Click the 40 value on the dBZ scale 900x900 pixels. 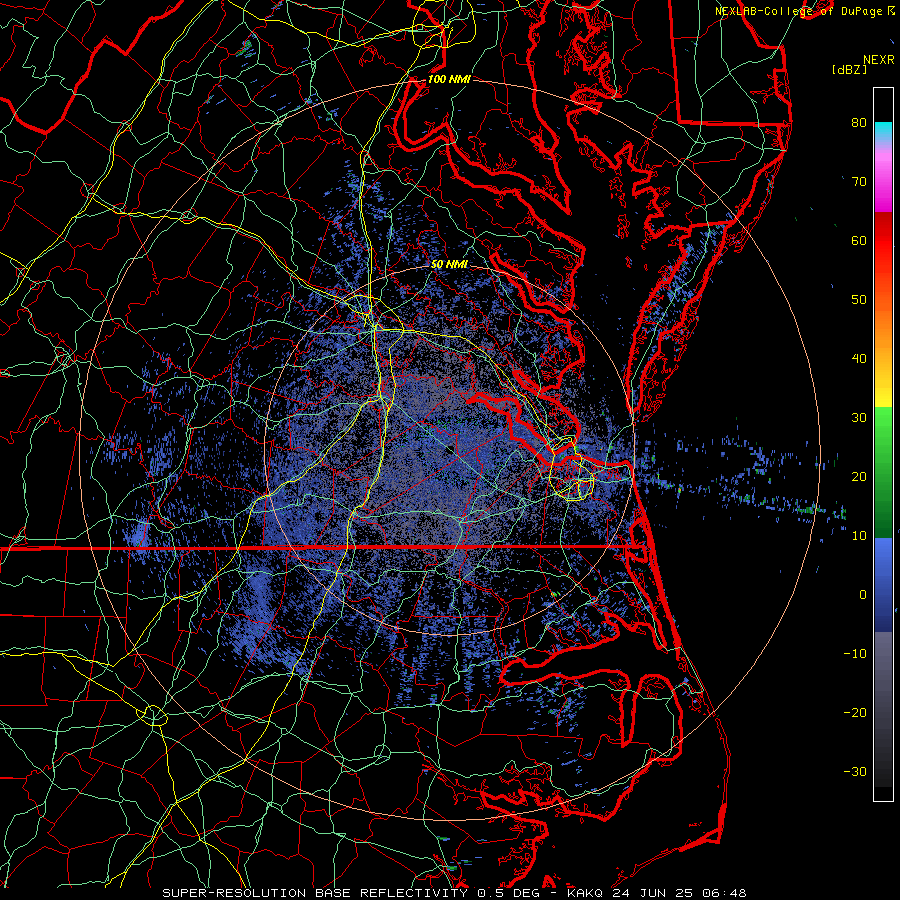[859, 359]
